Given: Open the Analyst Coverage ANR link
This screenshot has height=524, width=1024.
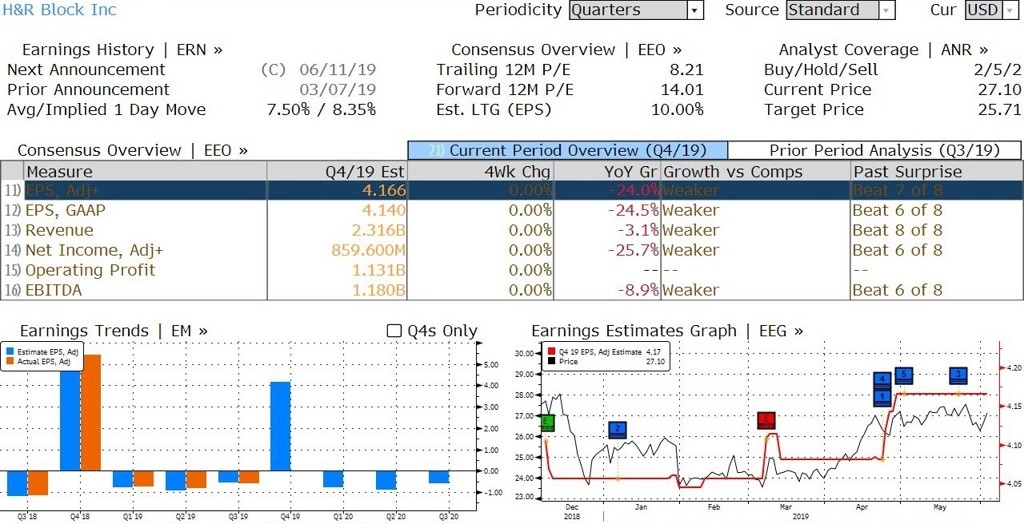Looking at the screenshot, I should click(x=883, y=50).
